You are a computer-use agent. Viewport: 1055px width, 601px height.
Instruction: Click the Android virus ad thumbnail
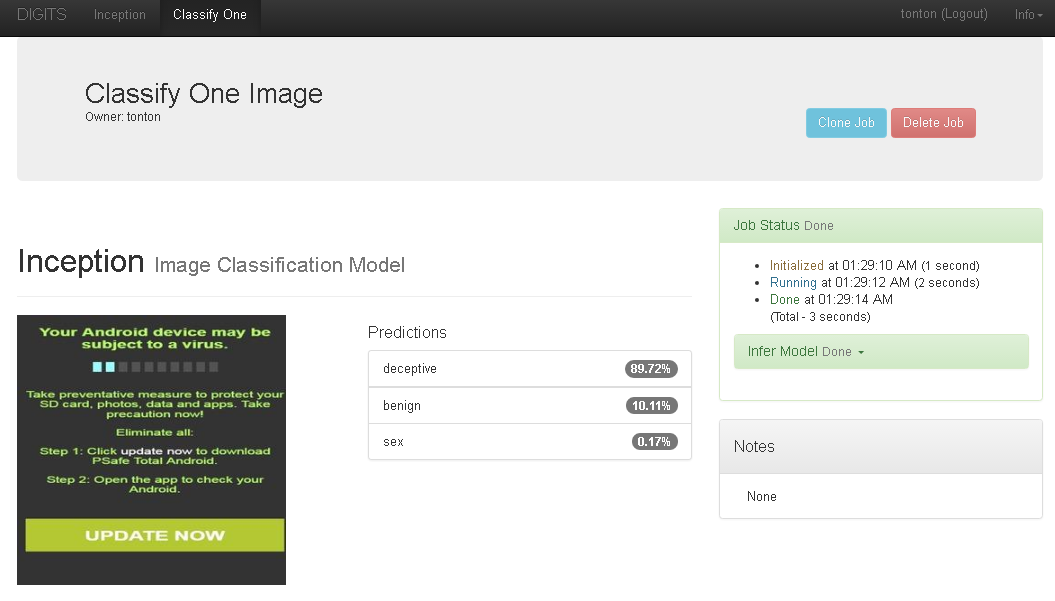point(151,450)
